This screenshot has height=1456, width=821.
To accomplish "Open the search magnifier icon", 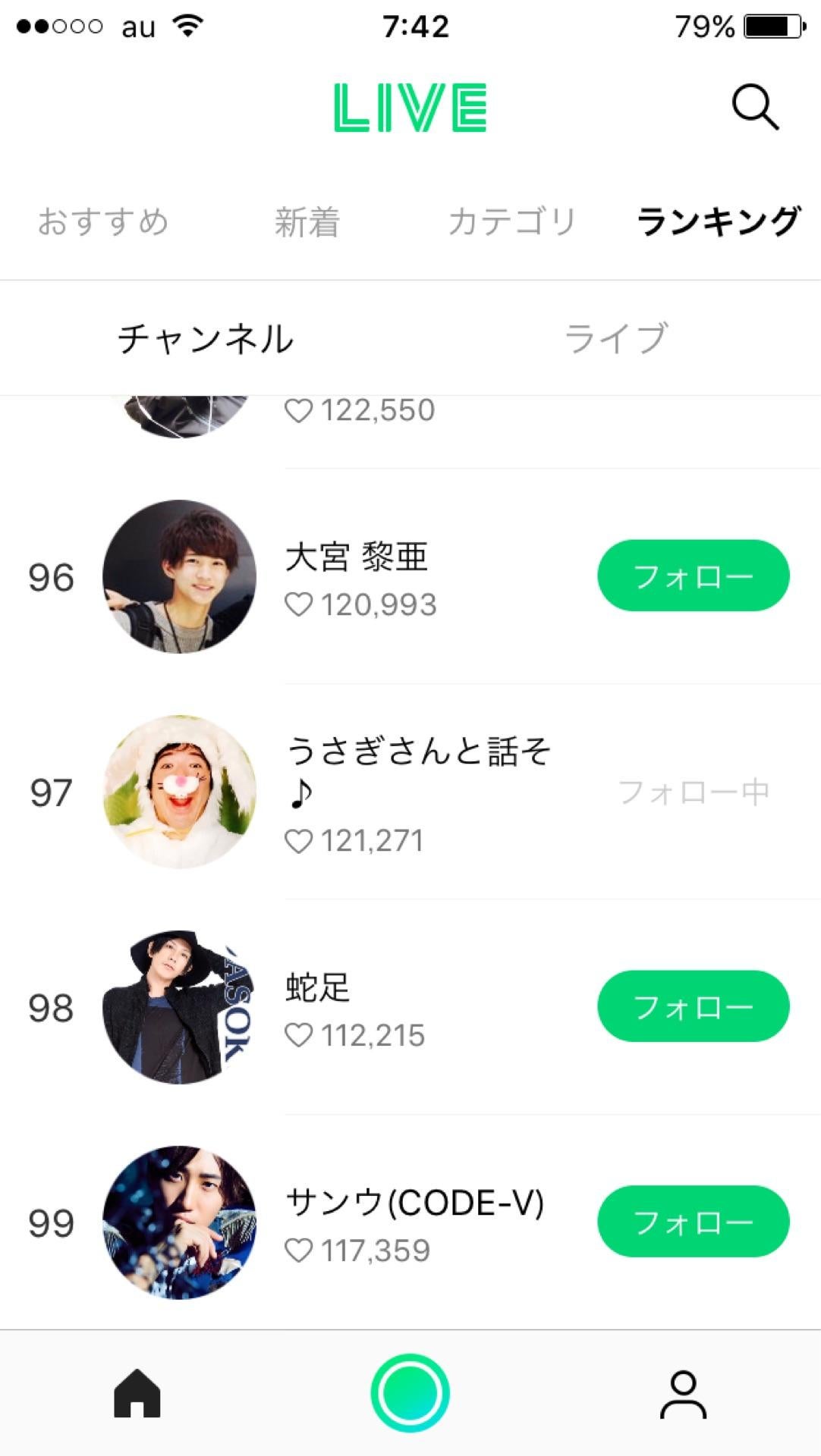I will [x=755, y=107].
